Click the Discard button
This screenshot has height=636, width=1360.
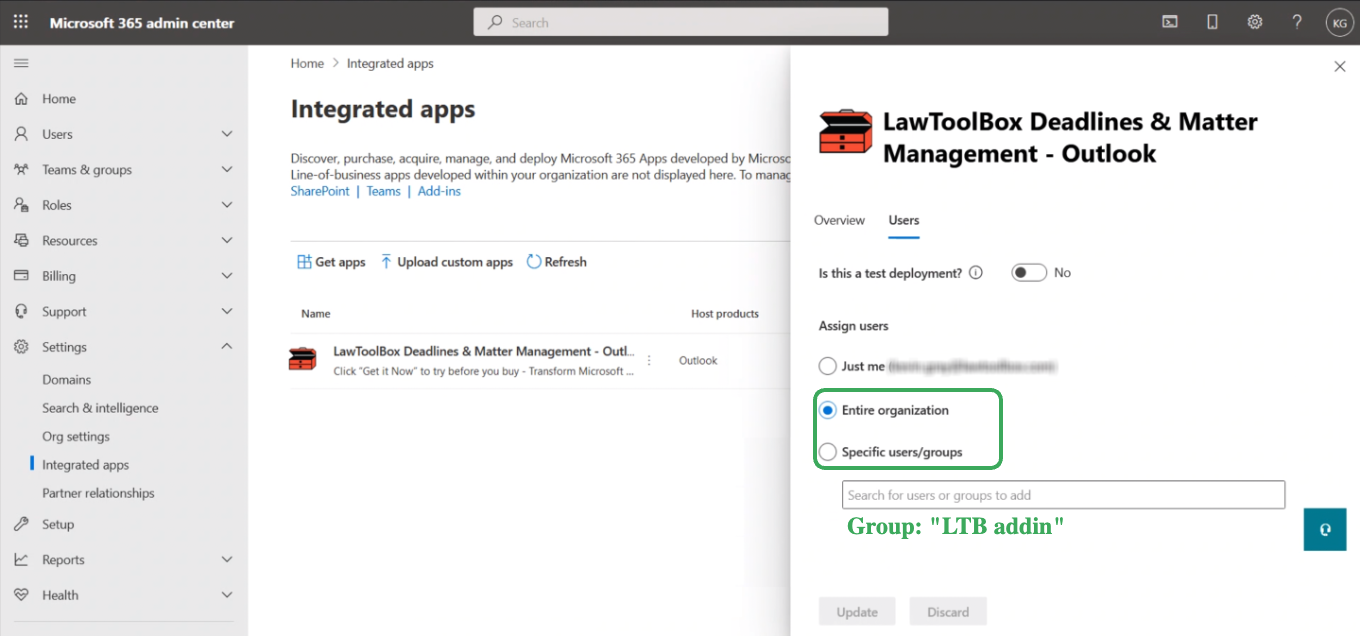pyautogui.click(x=948, y=612)
